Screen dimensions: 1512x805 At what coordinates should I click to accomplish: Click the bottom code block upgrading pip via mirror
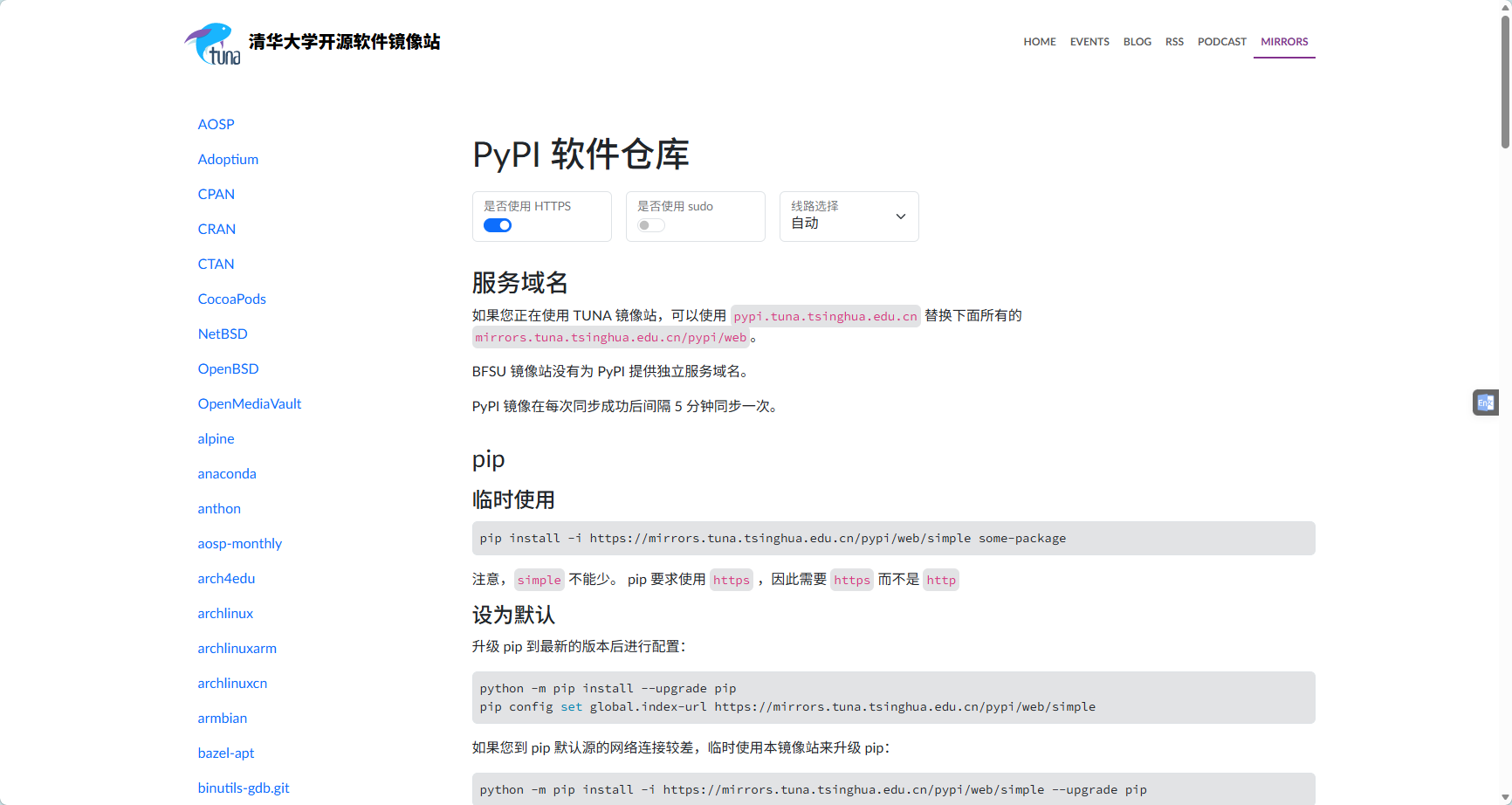893,788
